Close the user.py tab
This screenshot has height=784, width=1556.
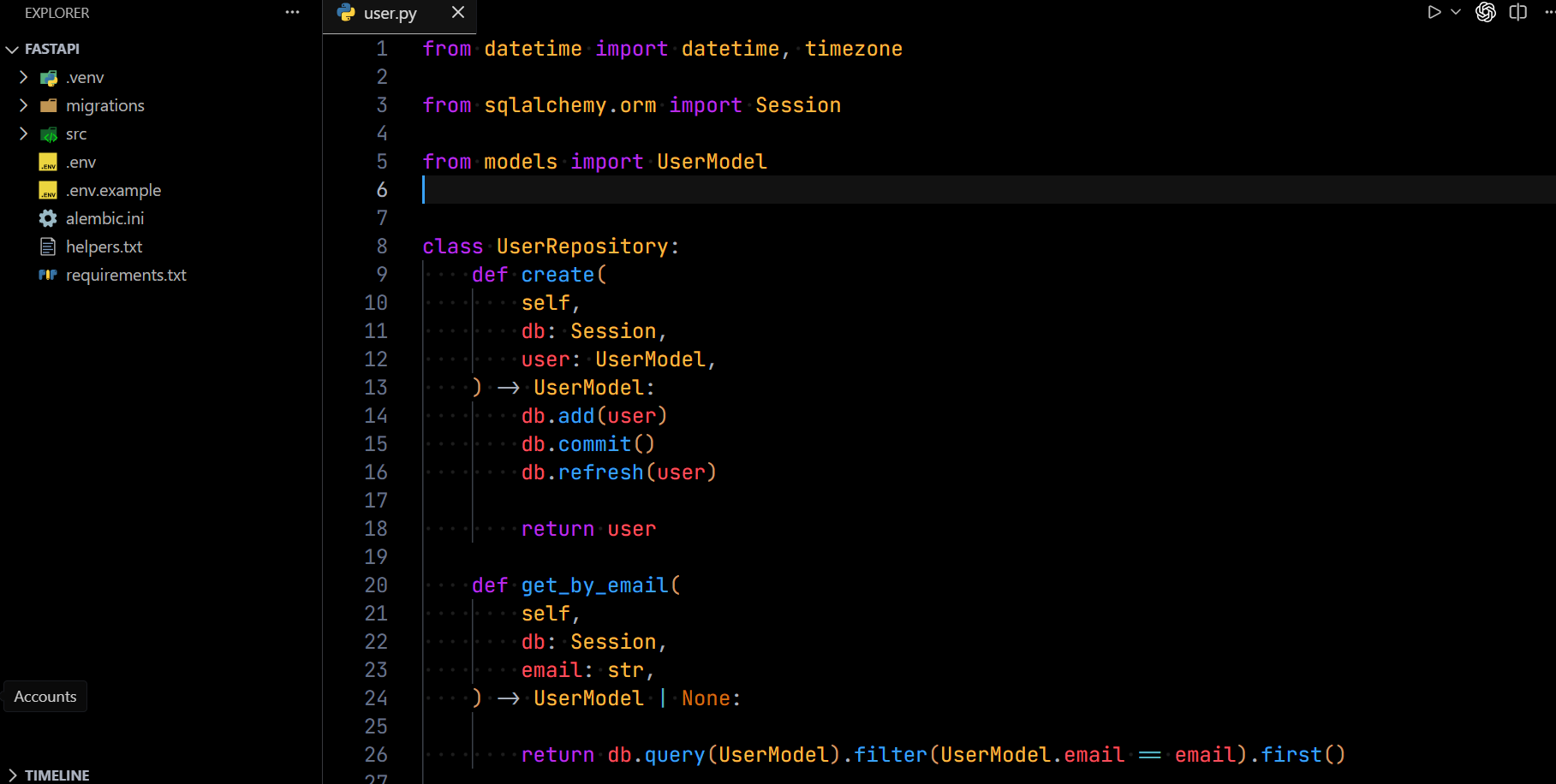pos(458,12)
